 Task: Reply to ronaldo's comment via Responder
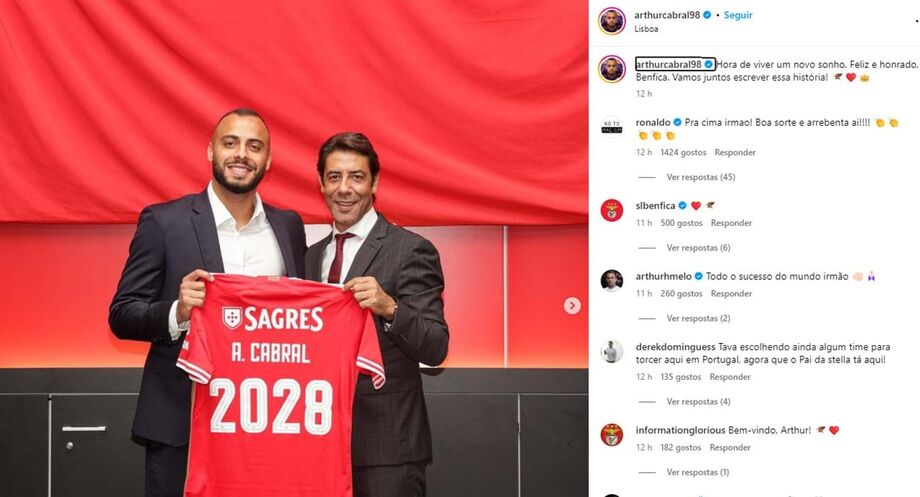pos(735,152)
